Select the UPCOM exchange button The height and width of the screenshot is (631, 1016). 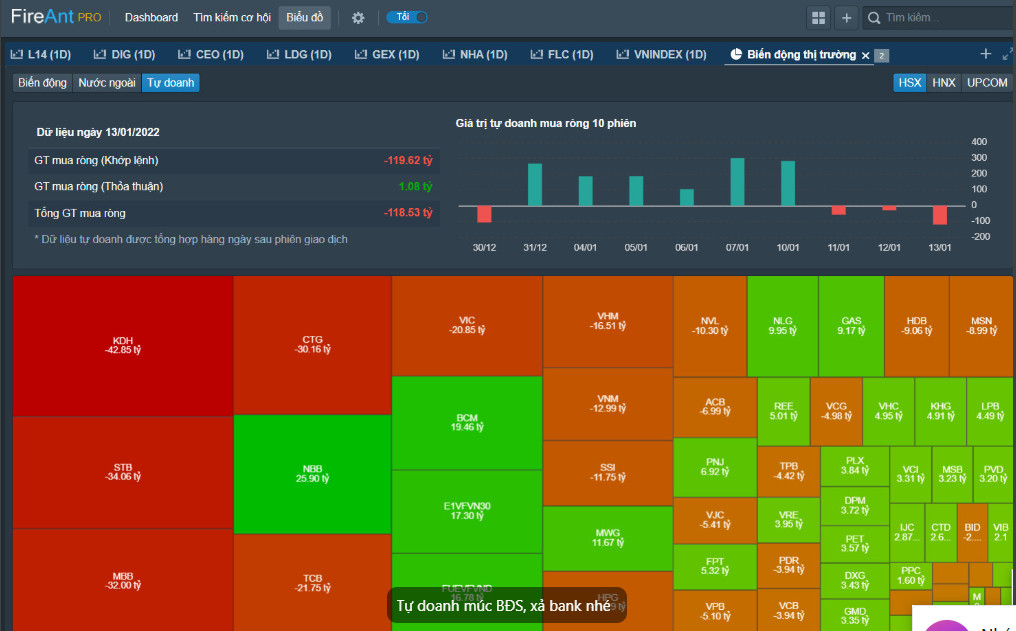(987, 83)
